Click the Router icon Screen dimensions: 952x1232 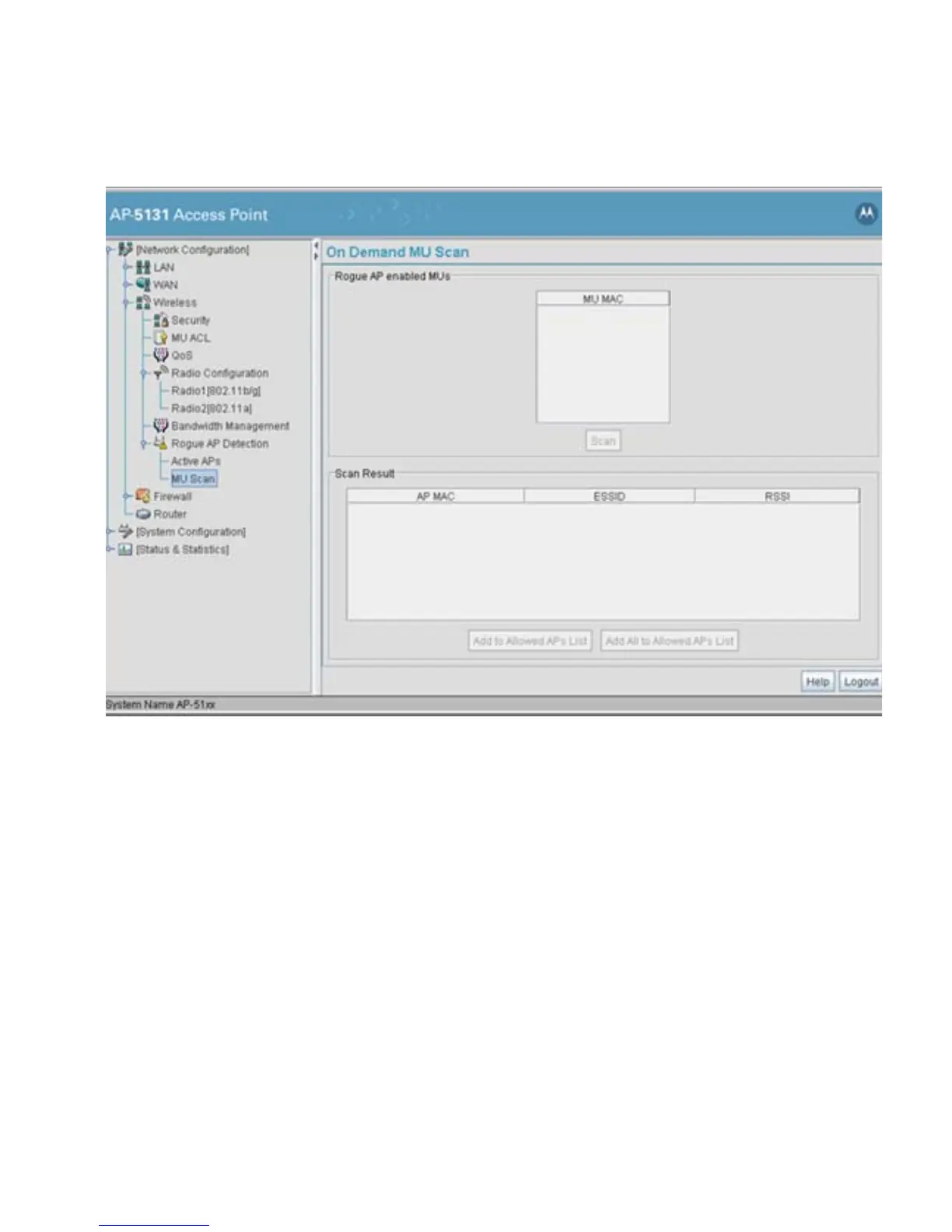click(143, 514)
